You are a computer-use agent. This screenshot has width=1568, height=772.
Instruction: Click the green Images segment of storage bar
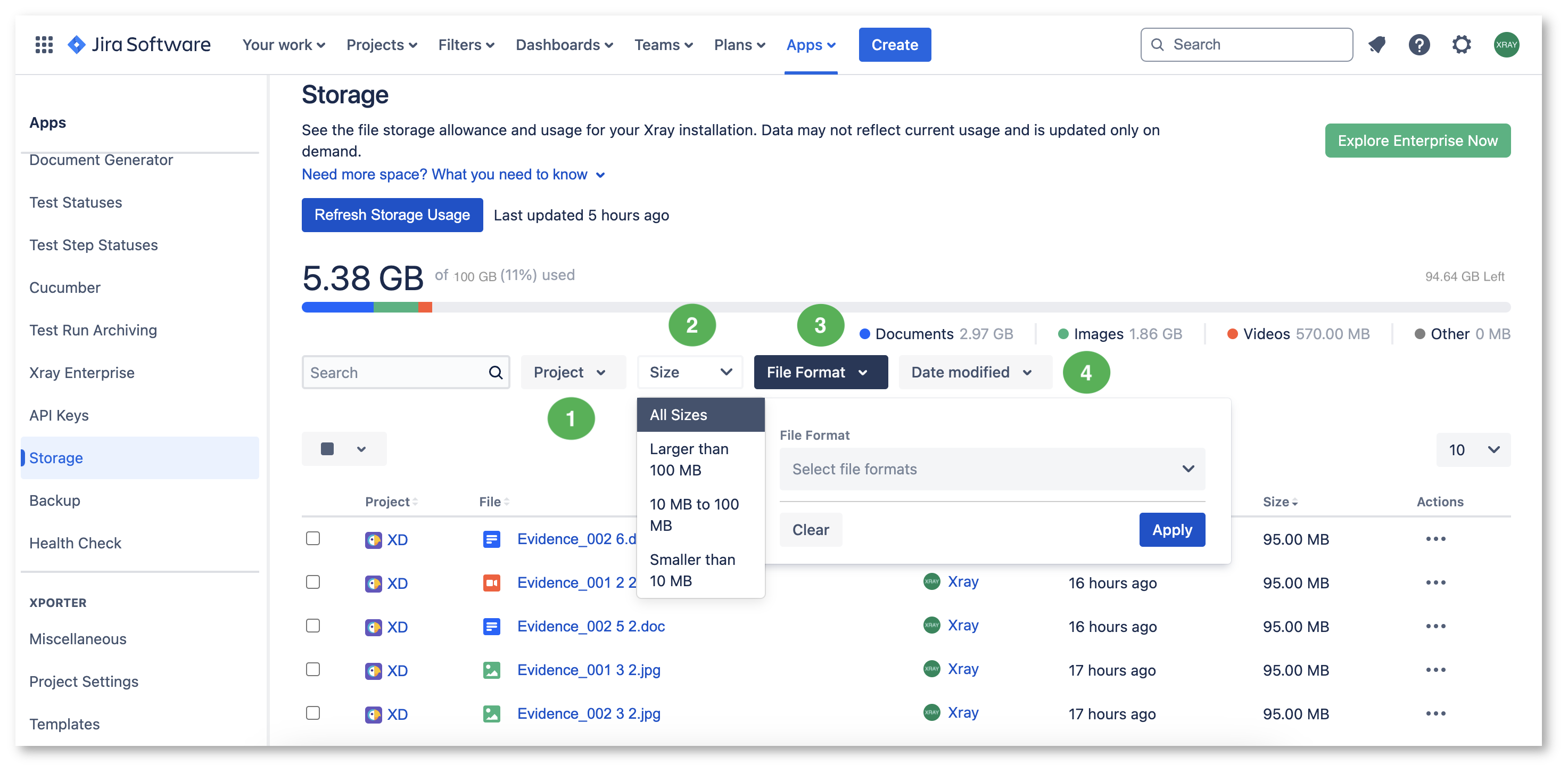(x=395, y=307)
